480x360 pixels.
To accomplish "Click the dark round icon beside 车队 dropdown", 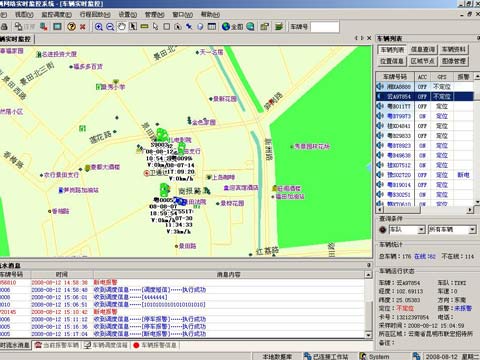I will [383, 230].
